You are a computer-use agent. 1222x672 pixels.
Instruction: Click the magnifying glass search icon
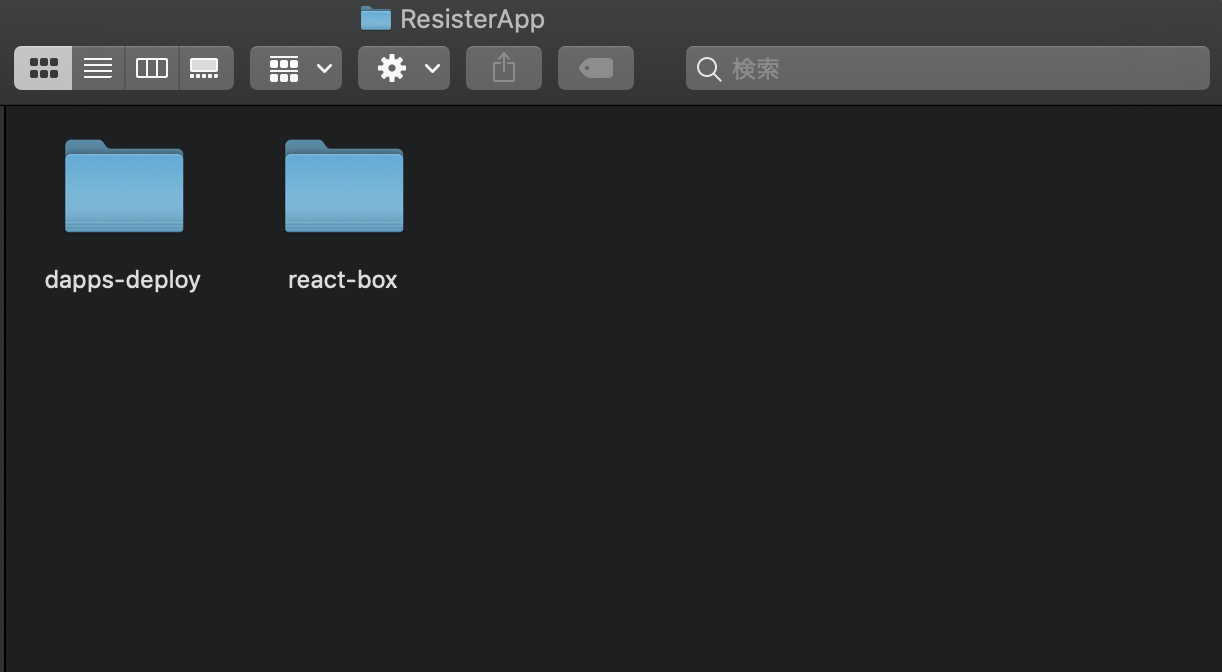709,69
